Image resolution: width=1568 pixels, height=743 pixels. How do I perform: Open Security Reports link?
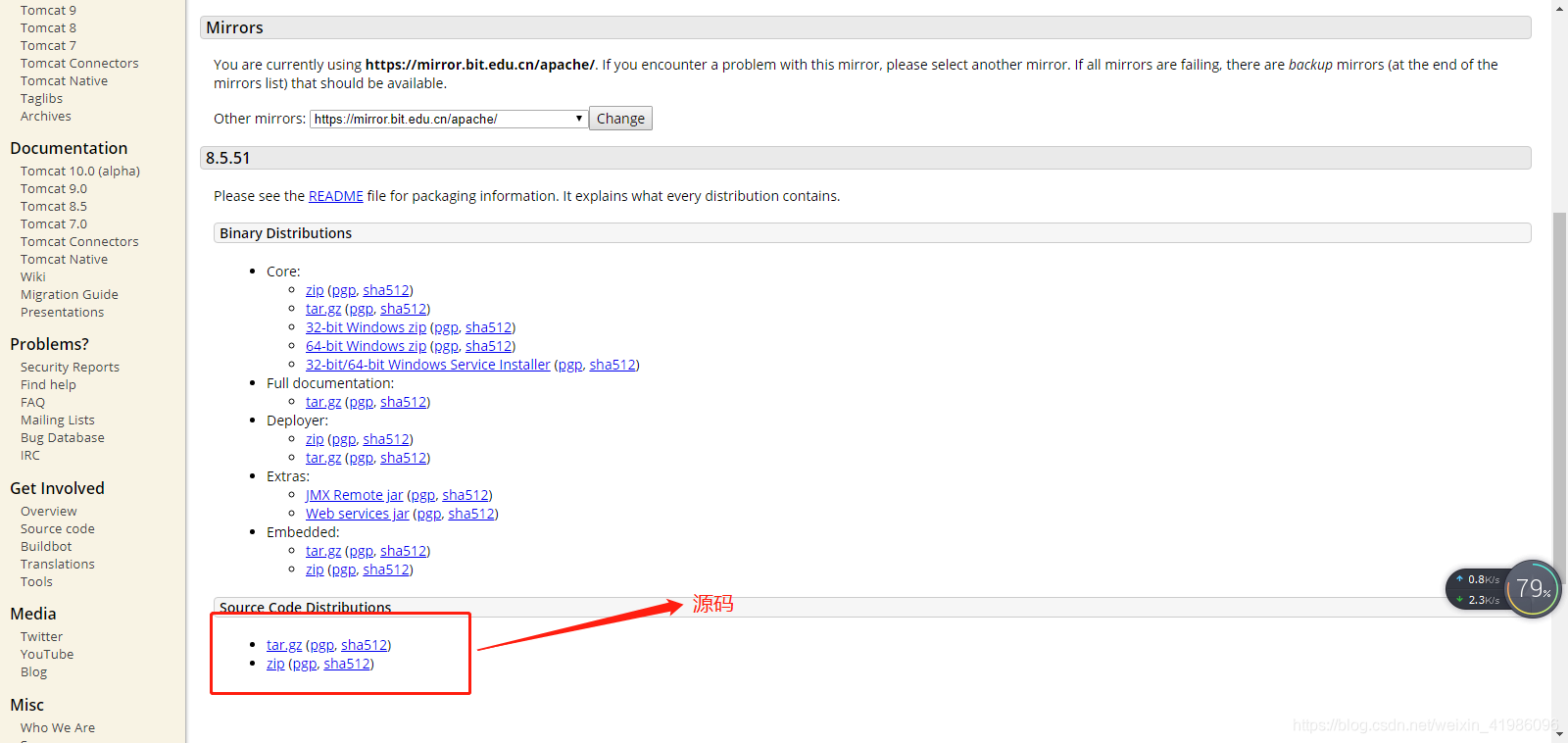coord(70,368)
